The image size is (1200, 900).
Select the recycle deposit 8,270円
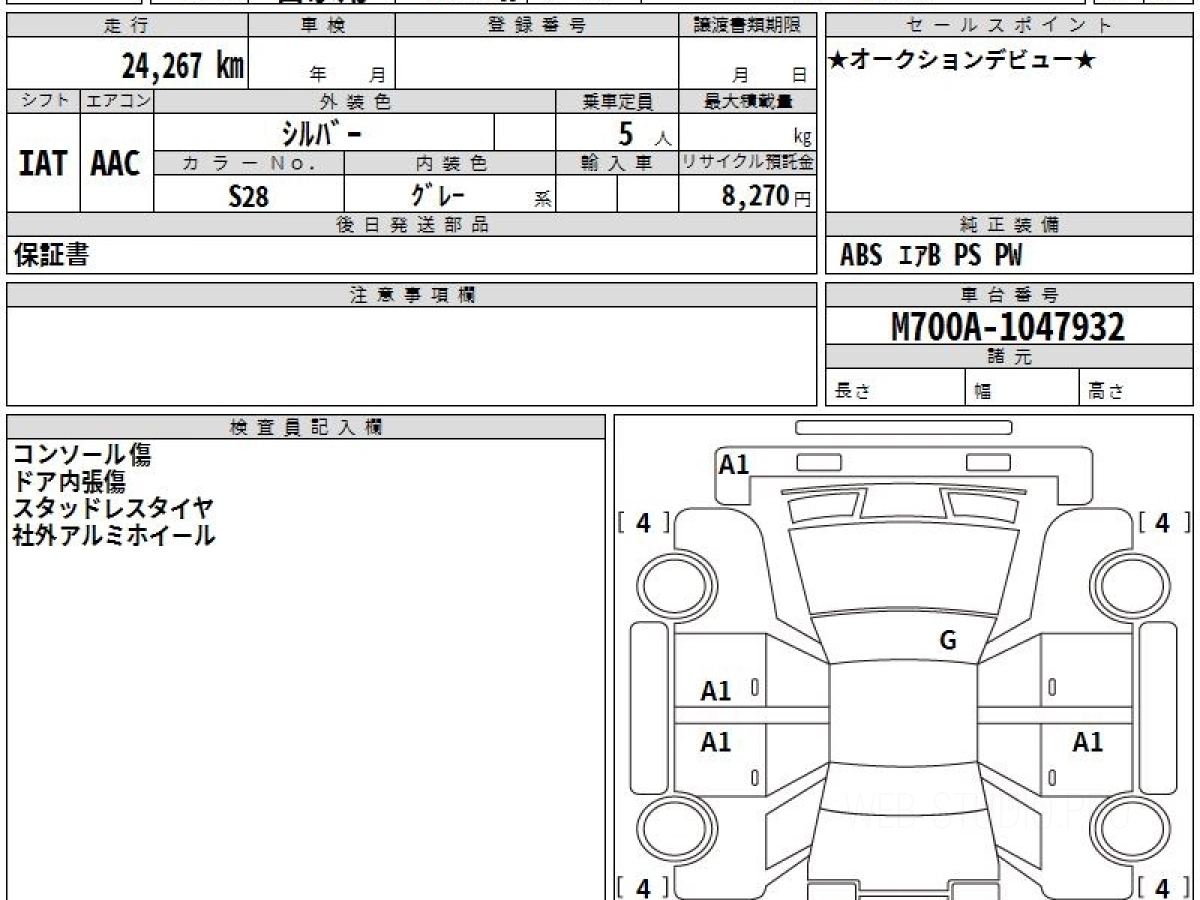point(766,196)
